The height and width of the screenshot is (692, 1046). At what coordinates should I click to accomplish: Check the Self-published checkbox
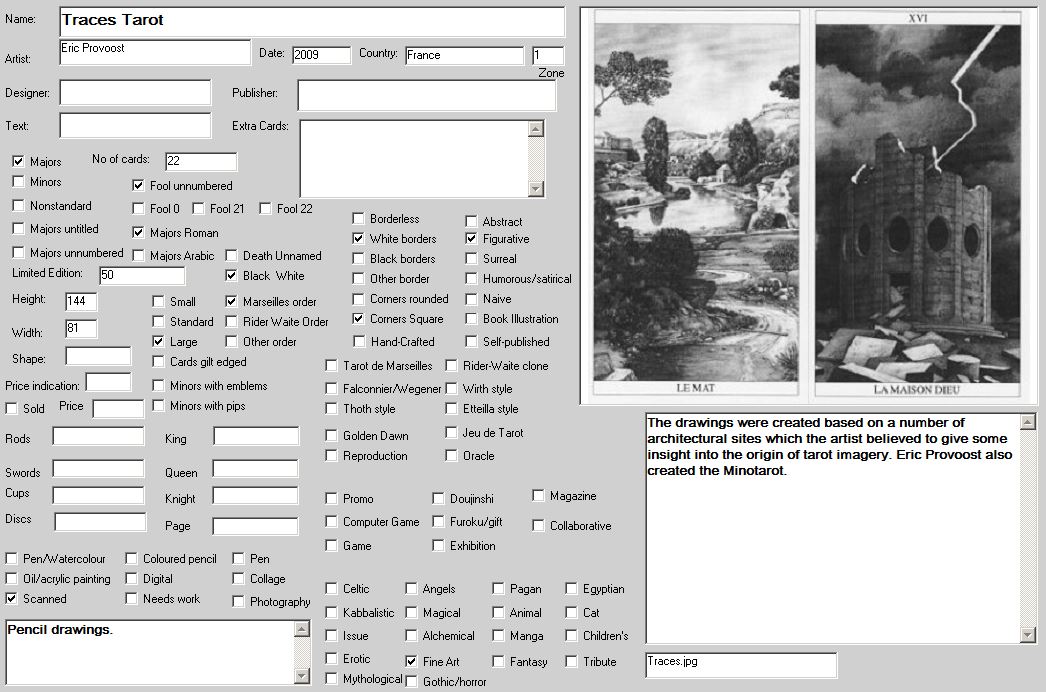pos(472,342)
